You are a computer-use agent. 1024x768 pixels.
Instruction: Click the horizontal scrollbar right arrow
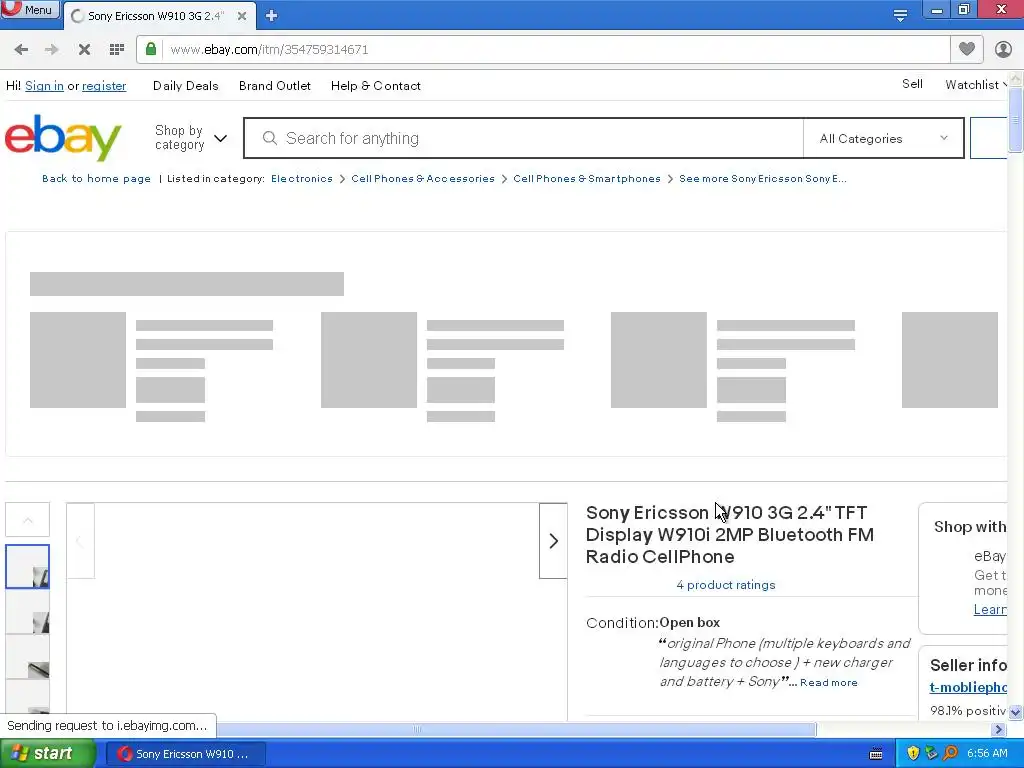999,729
